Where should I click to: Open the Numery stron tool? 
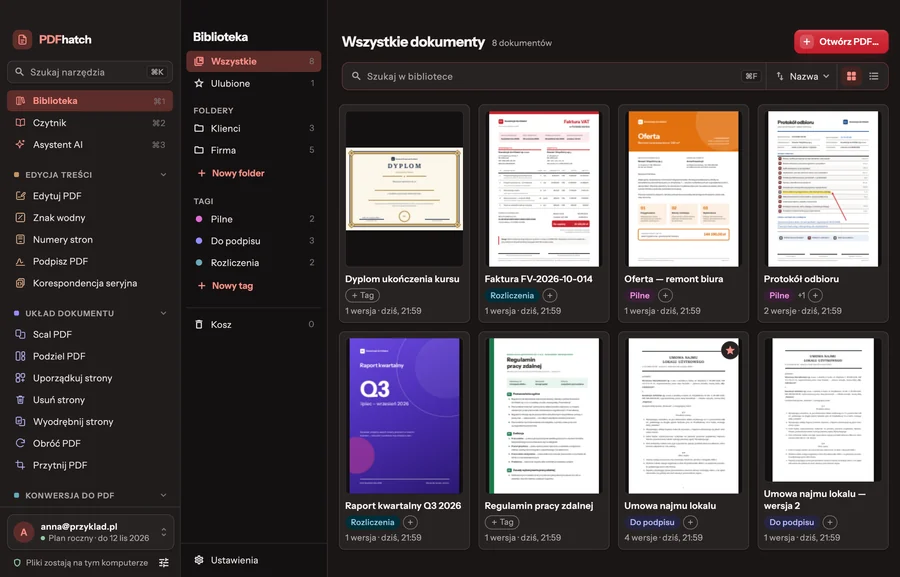[x=90, y=239]
